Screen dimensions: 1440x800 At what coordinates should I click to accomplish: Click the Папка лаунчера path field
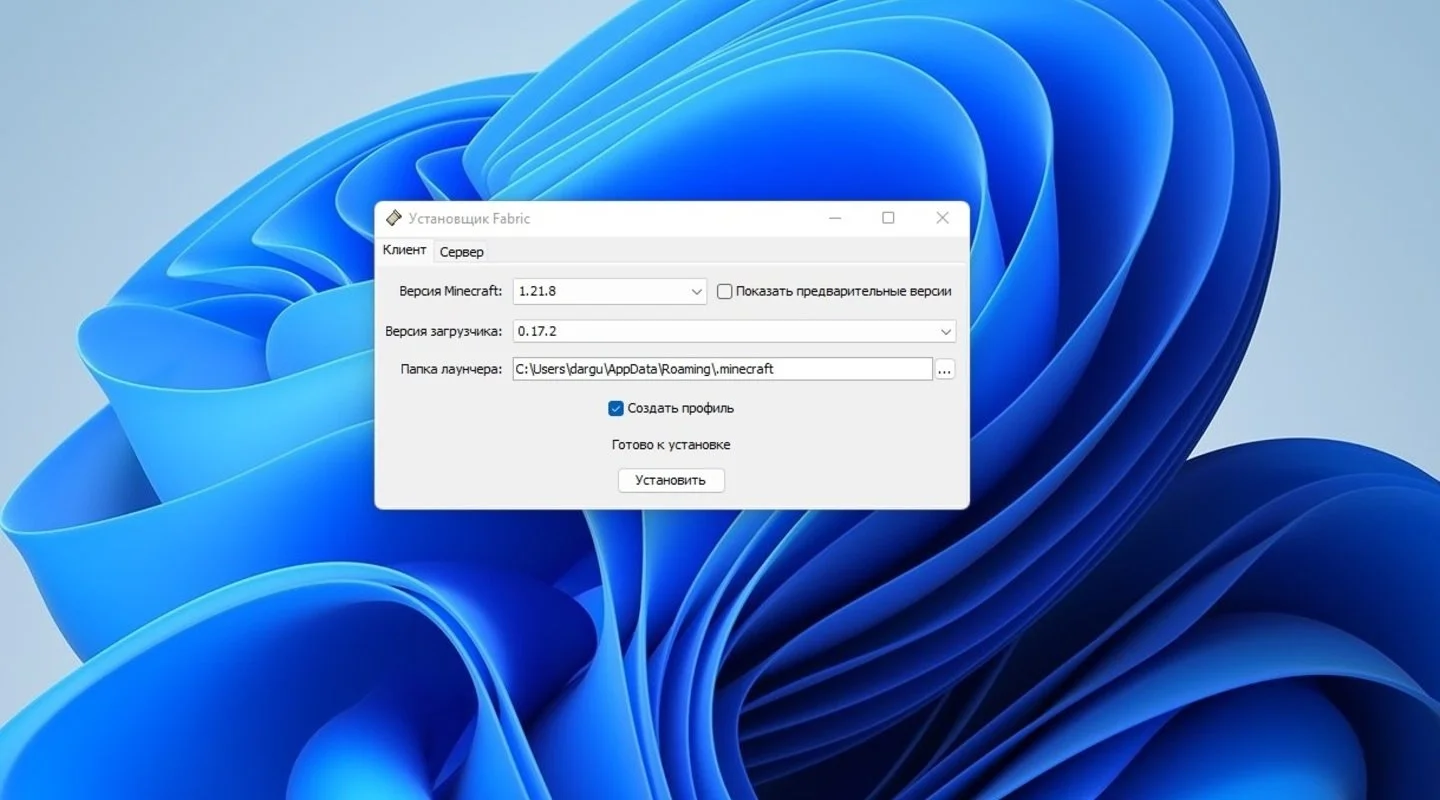point(722,369)
